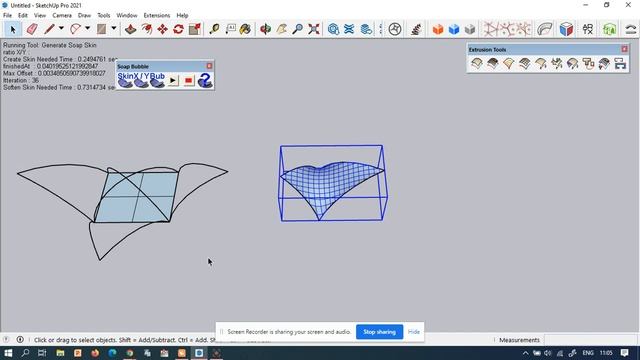Click first Extrusion Tools icon
Viewport: 640px width, 360px height.
click(x=477, y=63)
